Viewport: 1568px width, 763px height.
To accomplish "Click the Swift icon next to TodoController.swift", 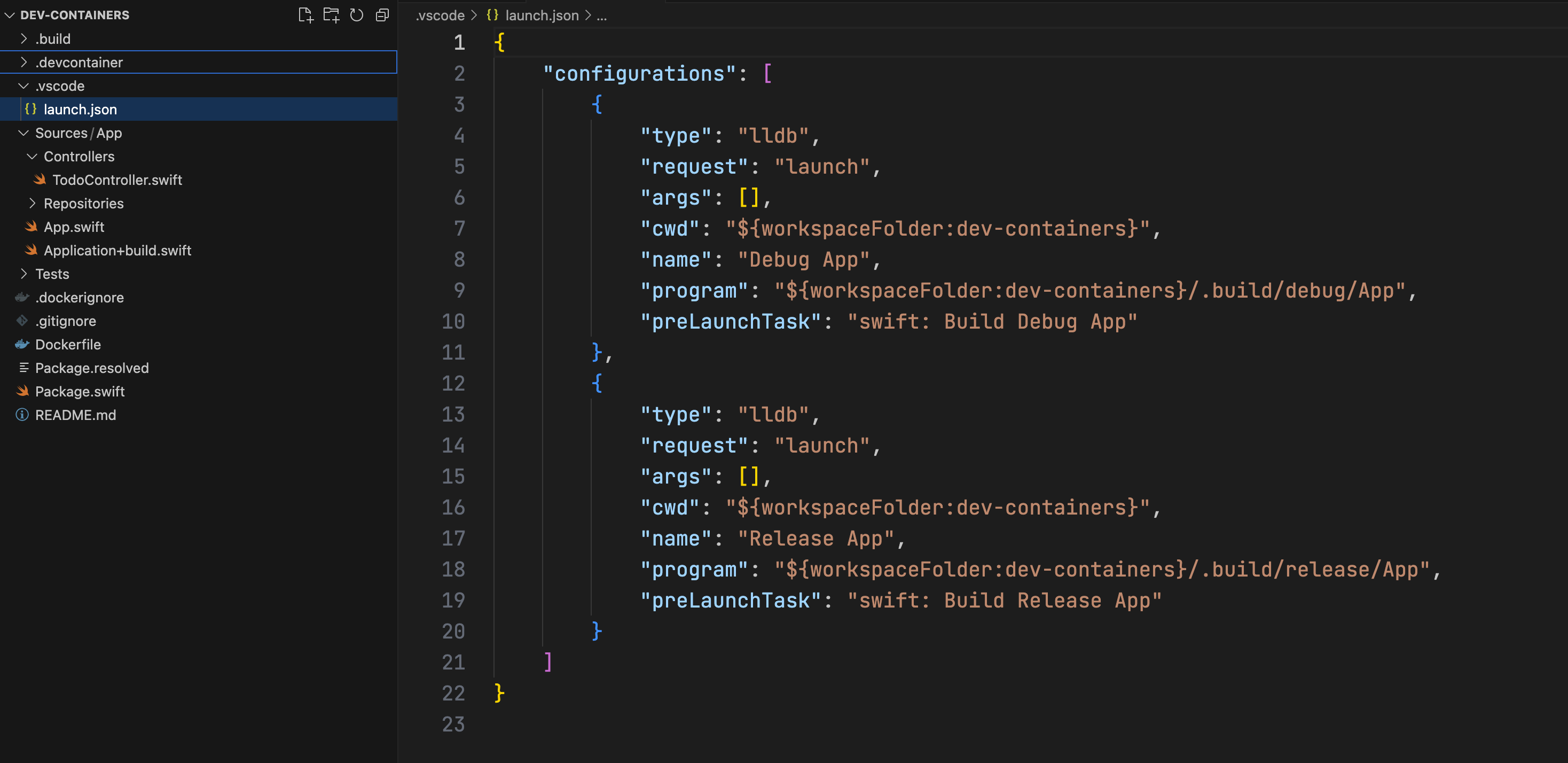I will tap(39, 180).
